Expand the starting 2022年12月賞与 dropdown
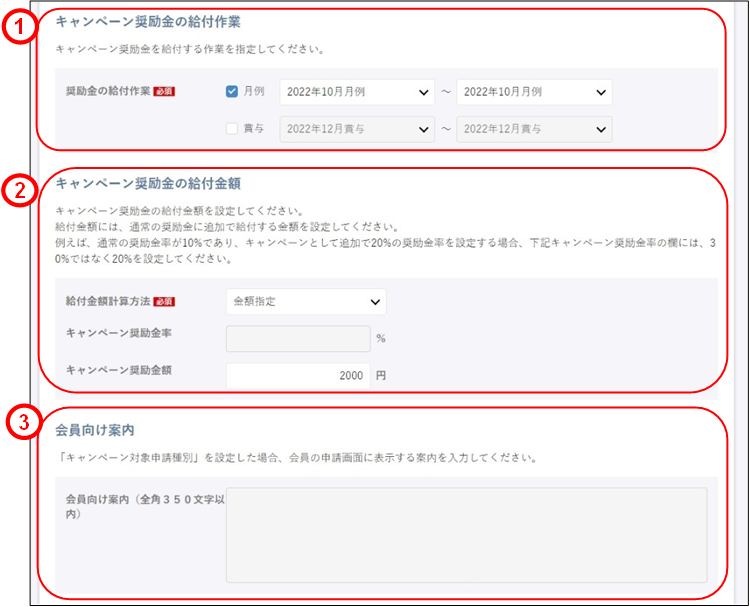 point(356,129)
